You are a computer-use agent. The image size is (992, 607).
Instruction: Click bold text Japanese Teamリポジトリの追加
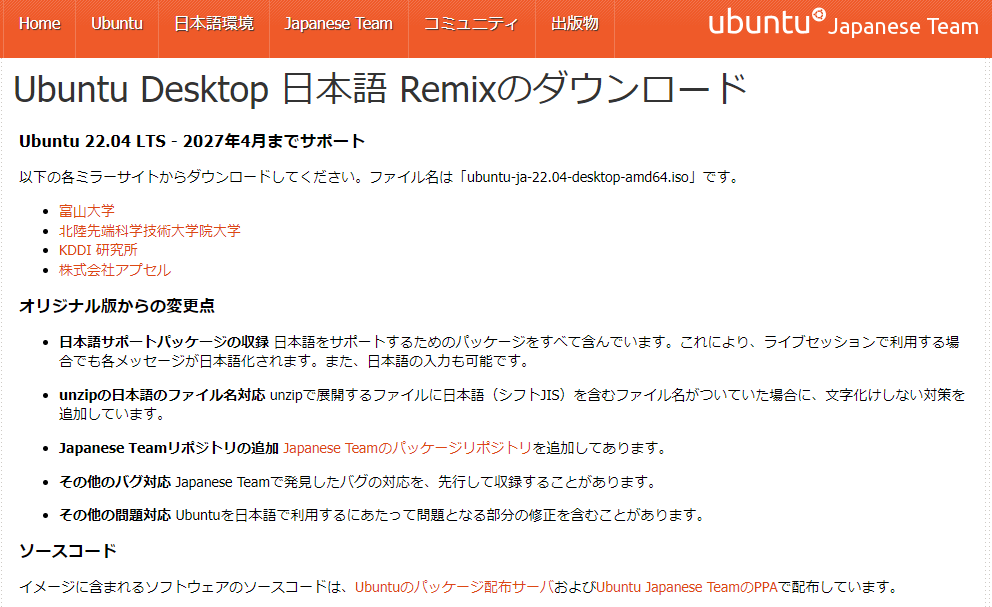click(169, 448)
